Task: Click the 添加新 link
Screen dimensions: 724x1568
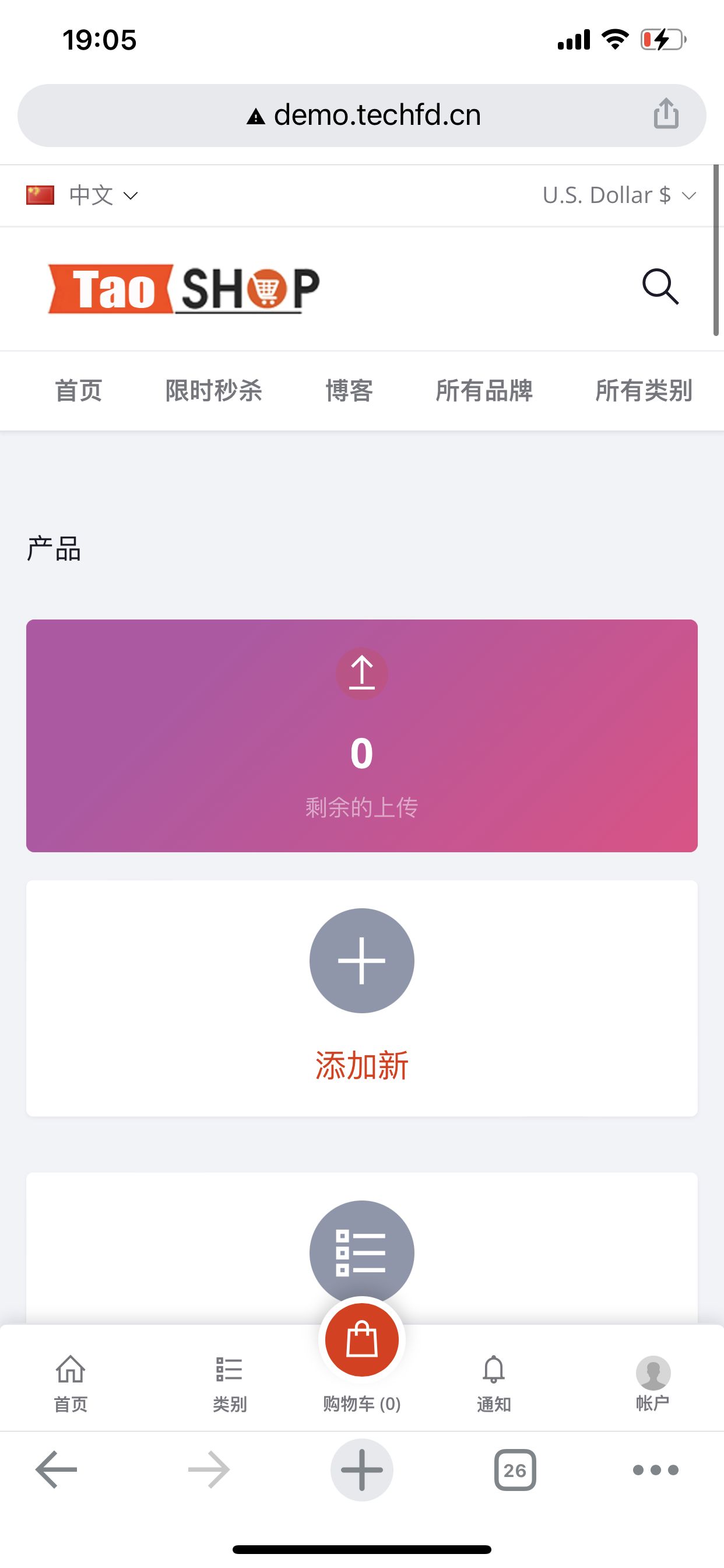Action: 362,1065
